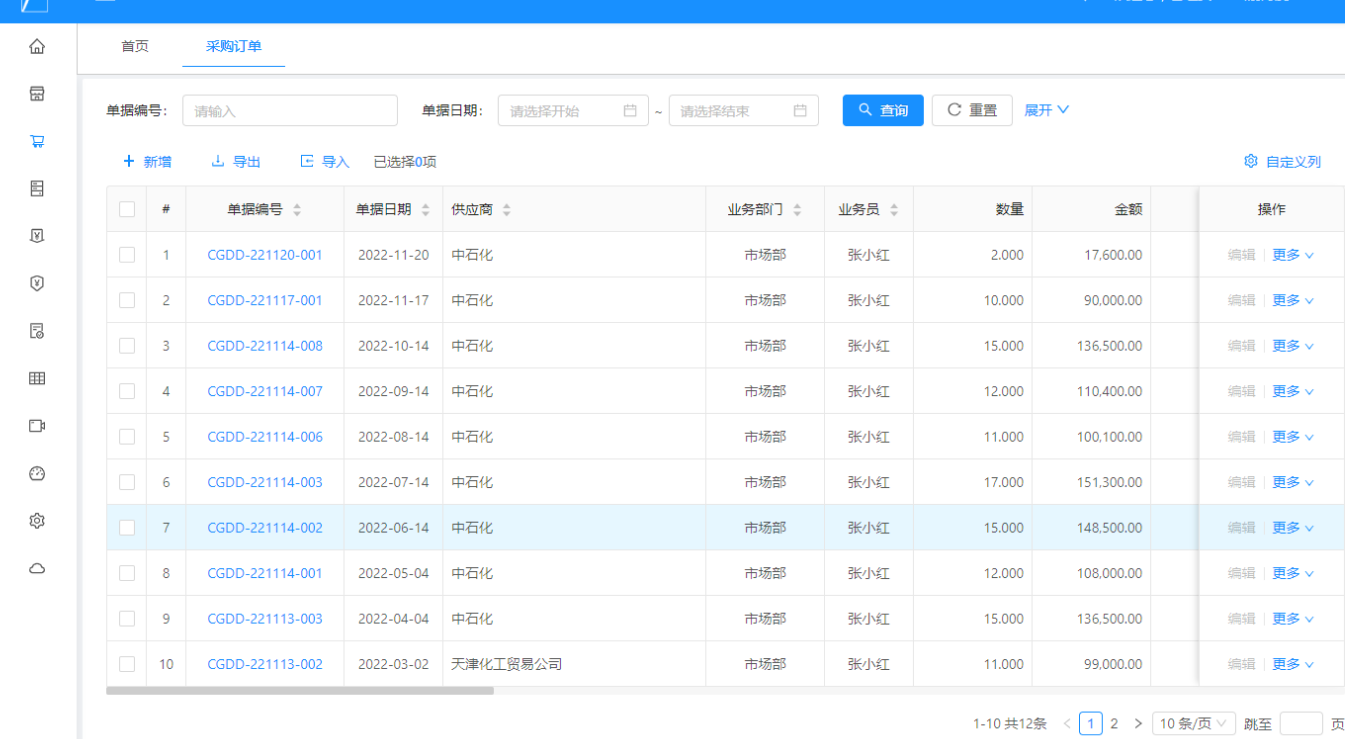Open order link CGDD-221114-007
The width and height of the screenshot is (1345, 739).
click(265, 391)
